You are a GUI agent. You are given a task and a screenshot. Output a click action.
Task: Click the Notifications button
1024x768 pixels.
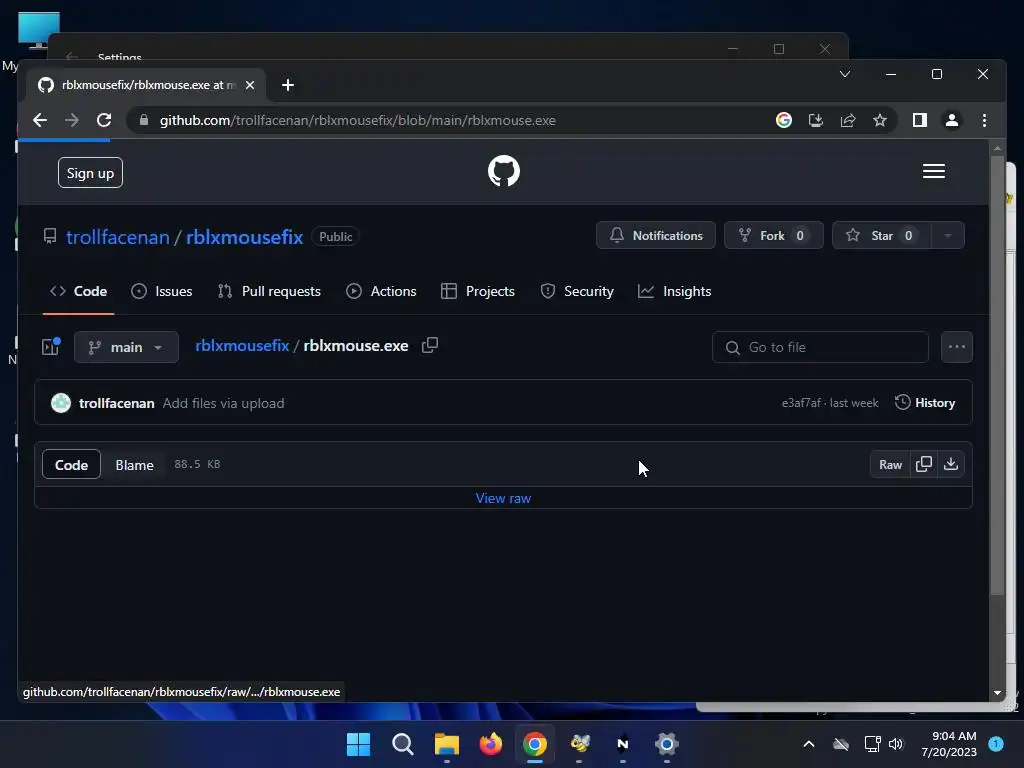point(656,236)
